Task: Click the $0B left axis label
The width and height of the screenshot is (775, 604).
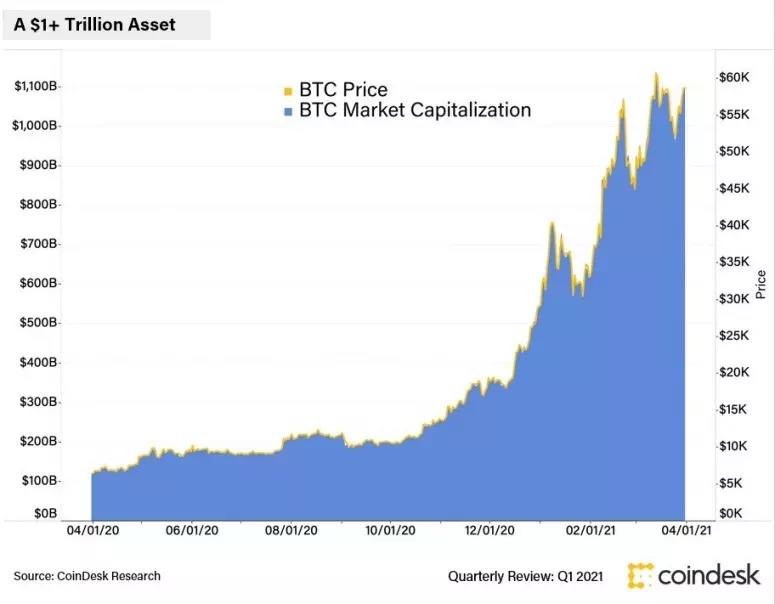Action: coord(45,514)
